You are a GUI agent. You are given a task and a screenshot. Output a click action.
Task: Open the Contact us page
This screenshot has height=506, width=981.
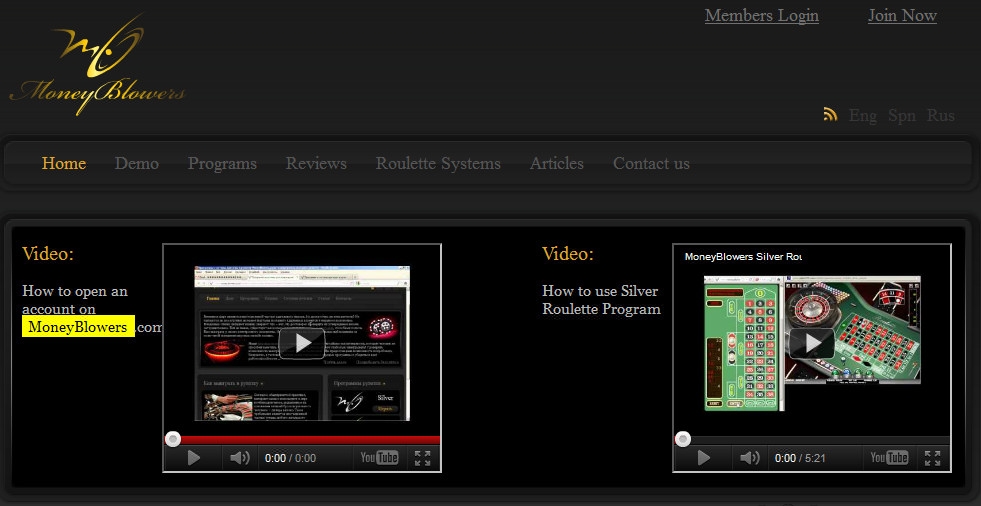[651, 163]
